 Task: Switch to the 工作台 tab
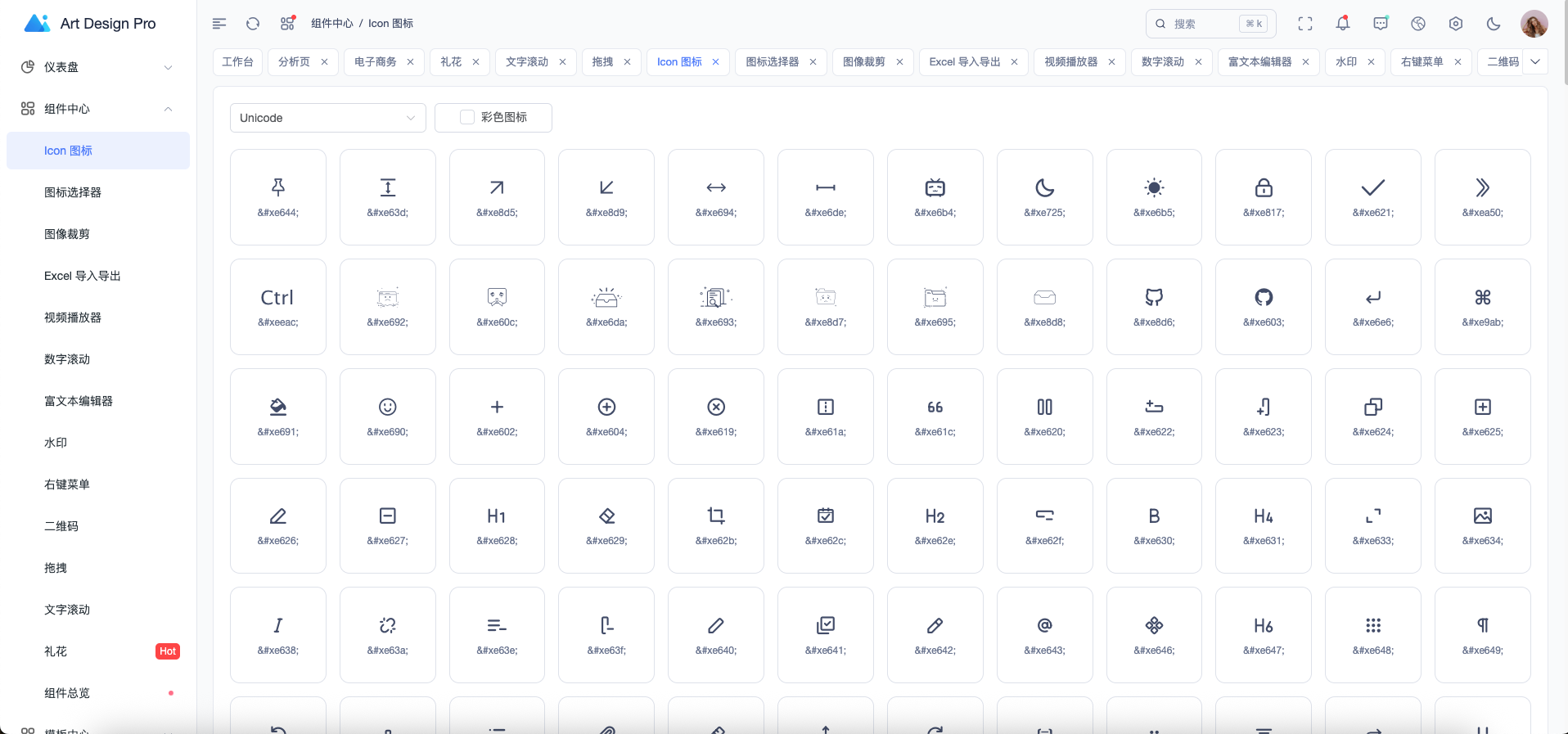pyautogui.click(x=237, y=61)
